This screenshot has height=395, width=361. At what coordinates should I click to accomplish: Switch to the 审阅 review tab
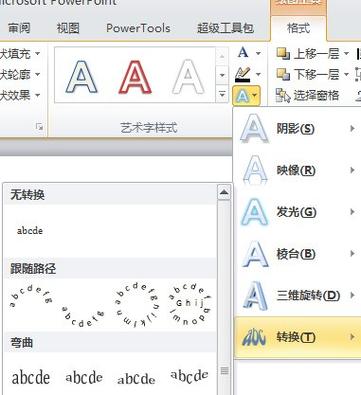(19, 28)
